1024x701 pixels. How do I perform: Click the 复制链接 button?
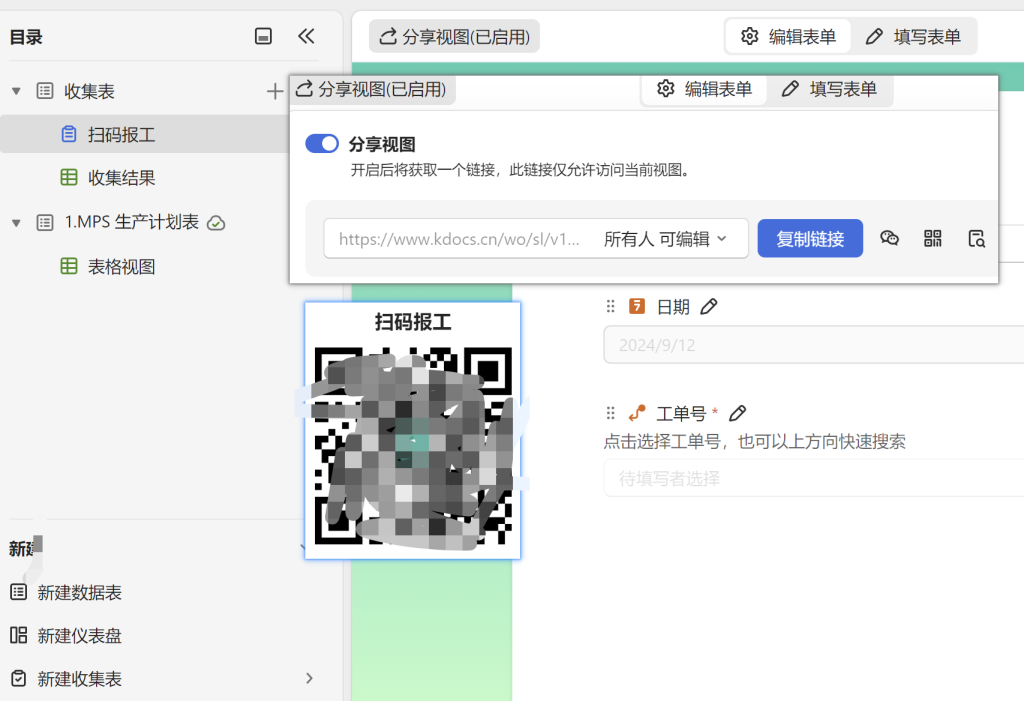(x=810, y=238)
